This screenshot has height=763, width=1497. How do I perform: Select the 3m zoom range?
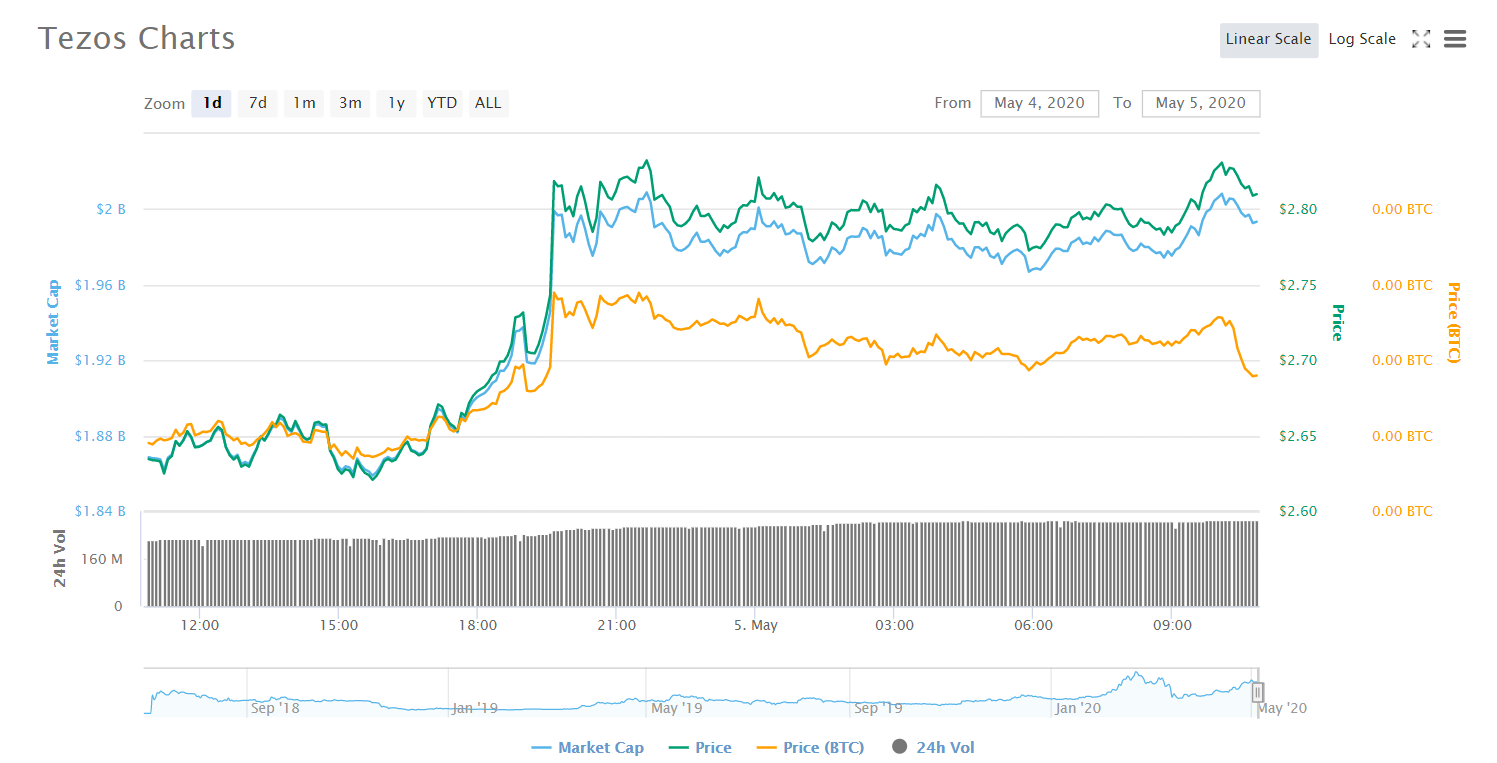(x=350, y=103)
